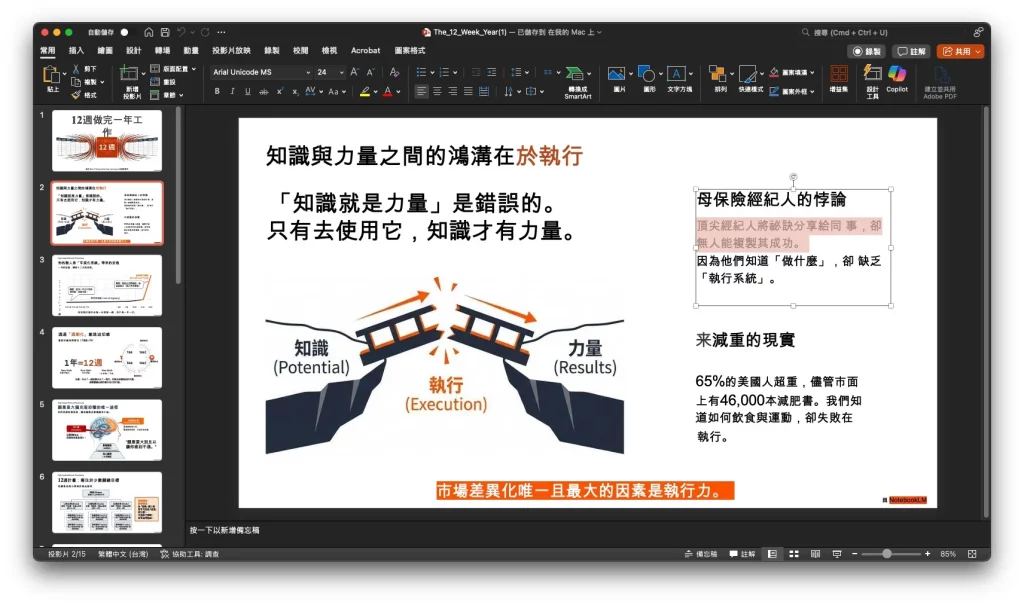Click the 轉換成 SmartArt icon

click(x=576, y=79)
